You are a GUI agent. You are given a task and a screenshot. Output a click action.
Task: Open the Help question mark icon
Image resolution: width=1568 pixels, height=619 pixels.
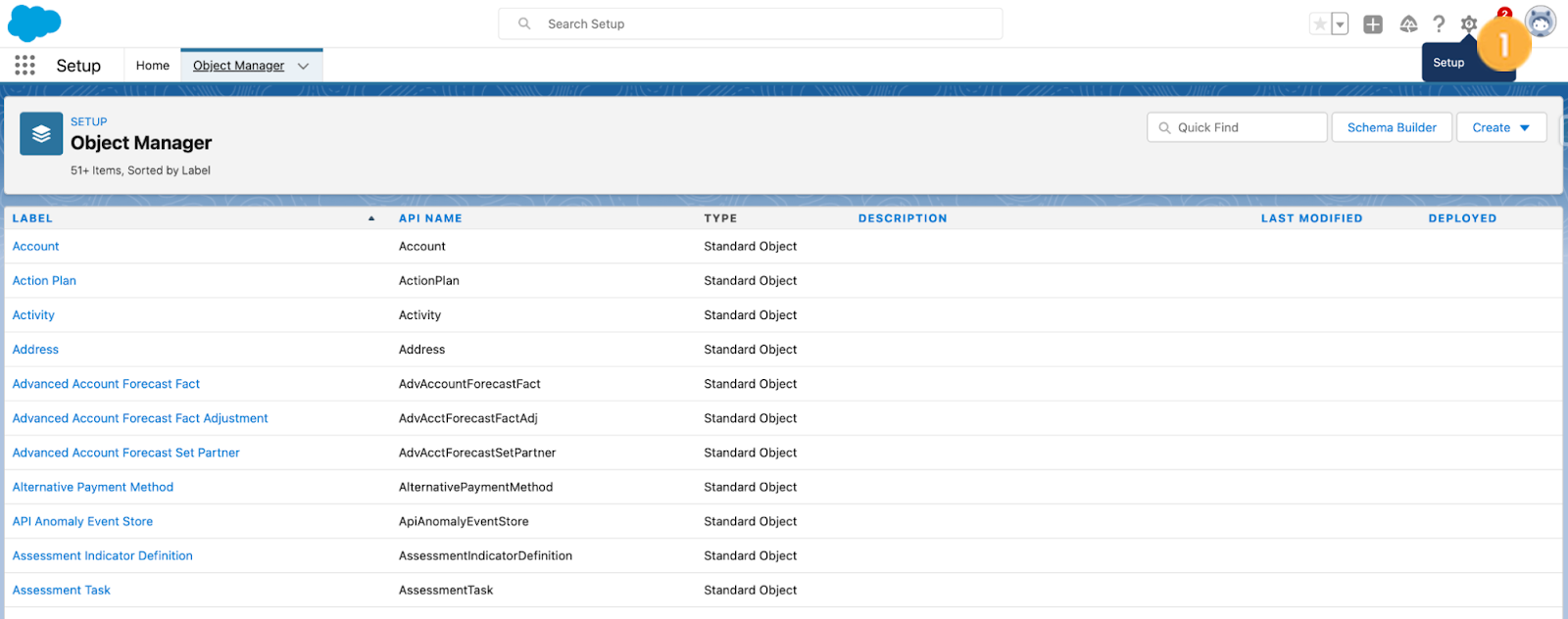tap(1439, 24)
